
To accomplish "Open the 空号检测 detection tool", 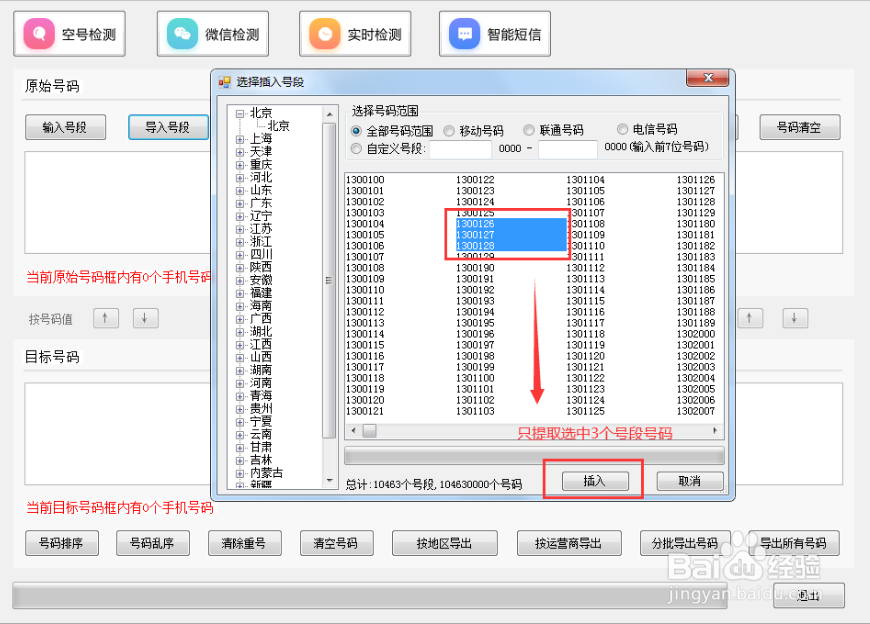I will pyautogui.click(x=69, y=32).
